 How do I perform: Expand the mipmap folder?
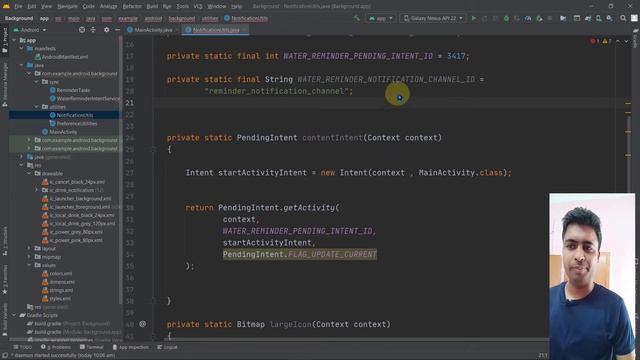click(29, 257)
